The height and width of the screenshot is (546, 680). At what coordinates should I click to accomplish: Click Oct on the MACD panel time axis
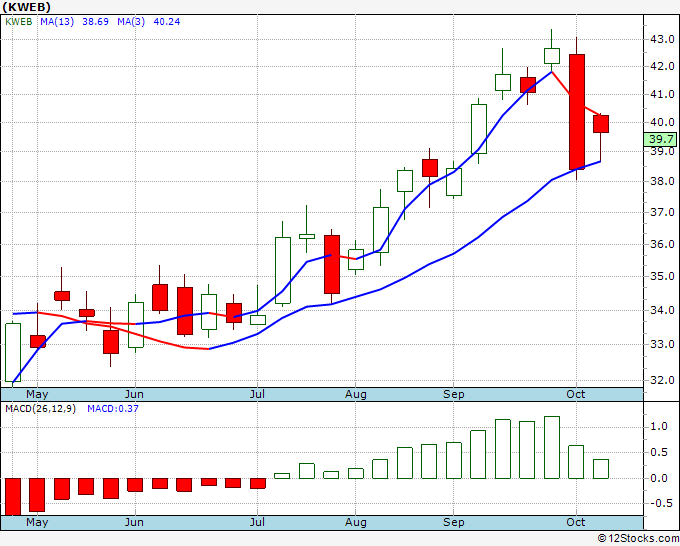(575, 522)
